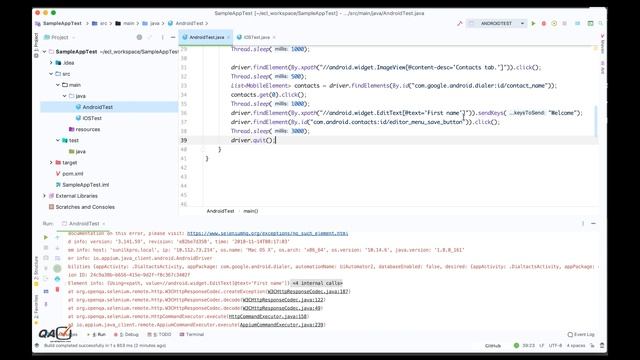The width and height of the screenshot is (640, 360).
Task: Open the TODO tool window tab
Action: (160, 334)
